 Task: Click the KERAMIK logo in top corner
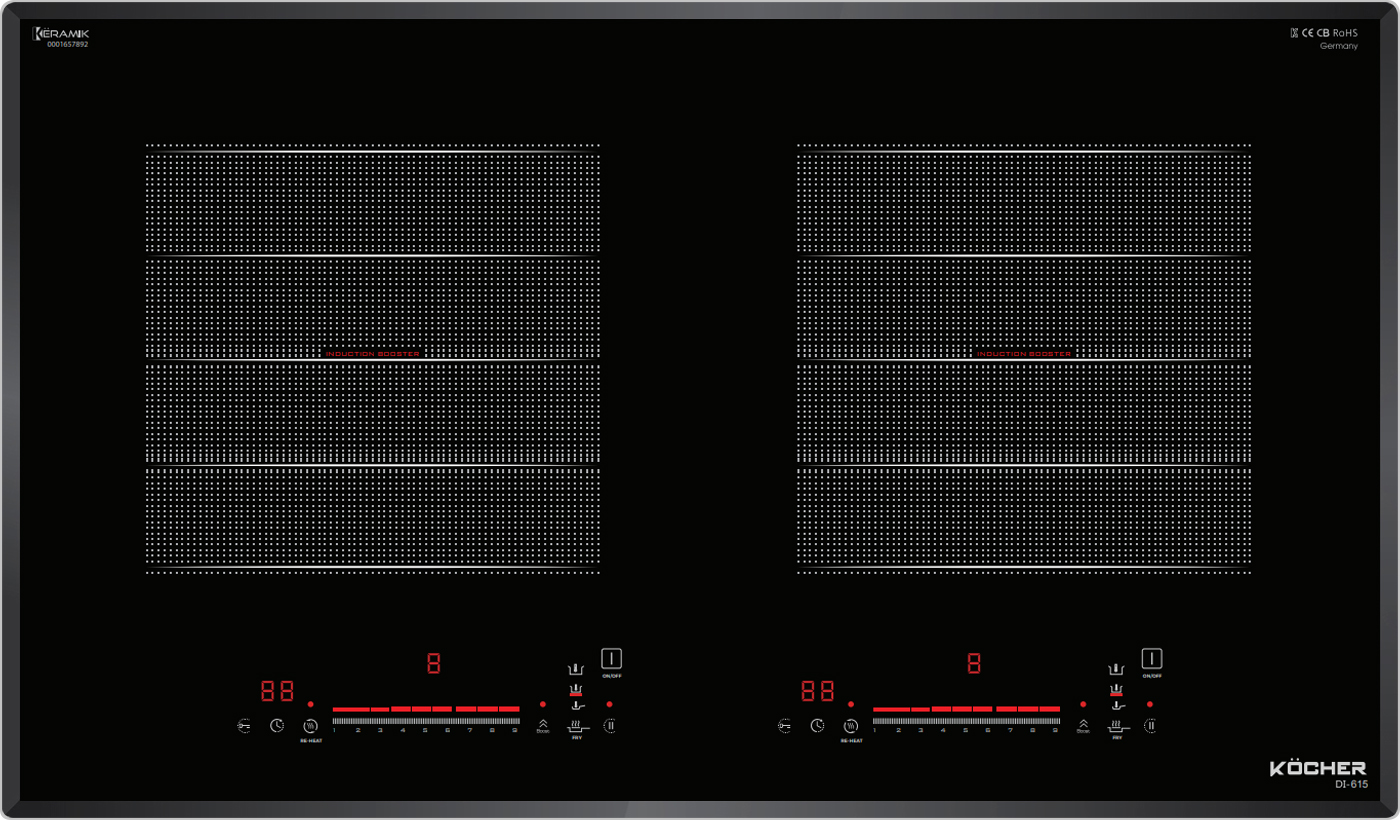coord(61,34)
